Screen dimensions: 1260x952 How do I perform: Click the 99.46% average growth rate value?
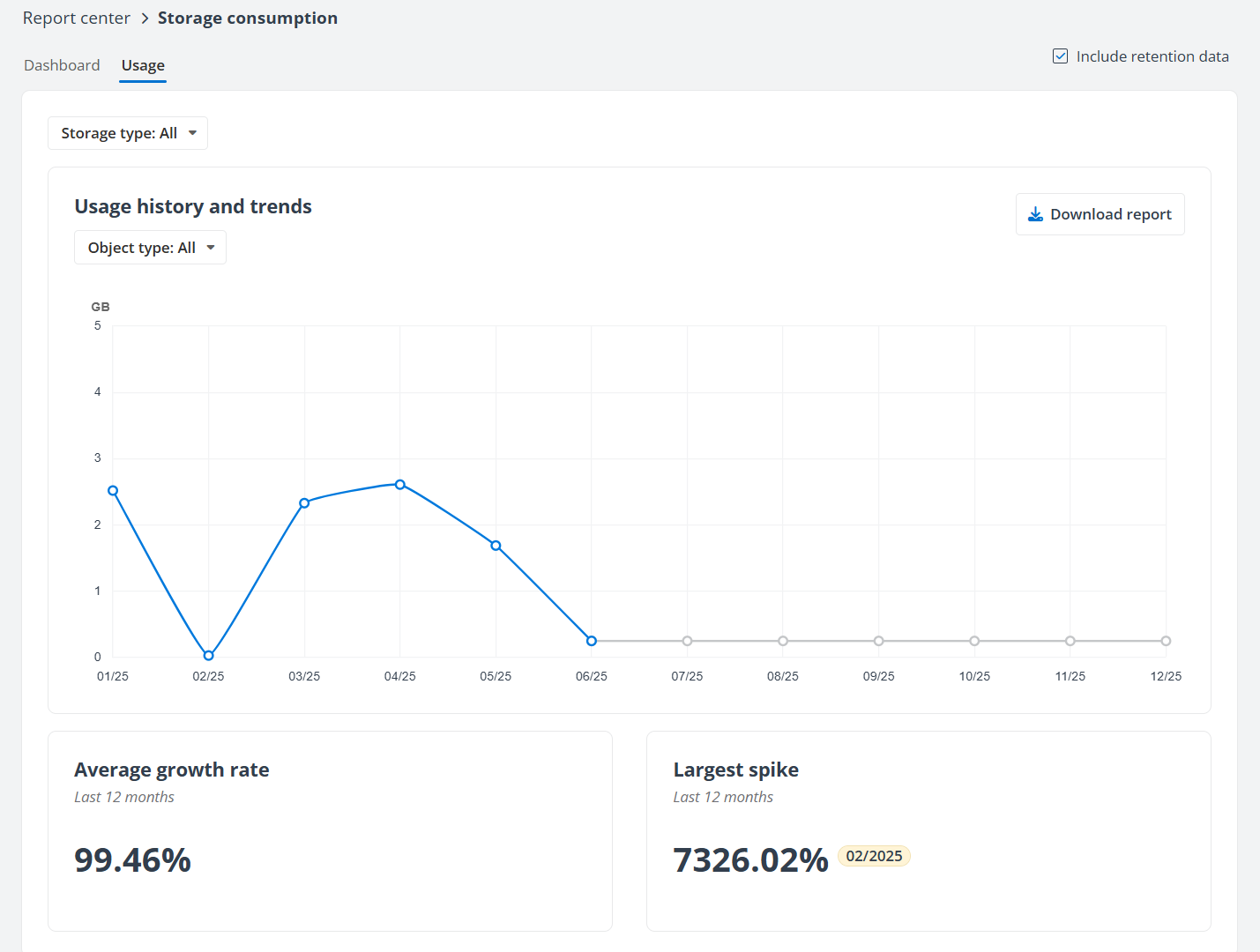[132, 860]
